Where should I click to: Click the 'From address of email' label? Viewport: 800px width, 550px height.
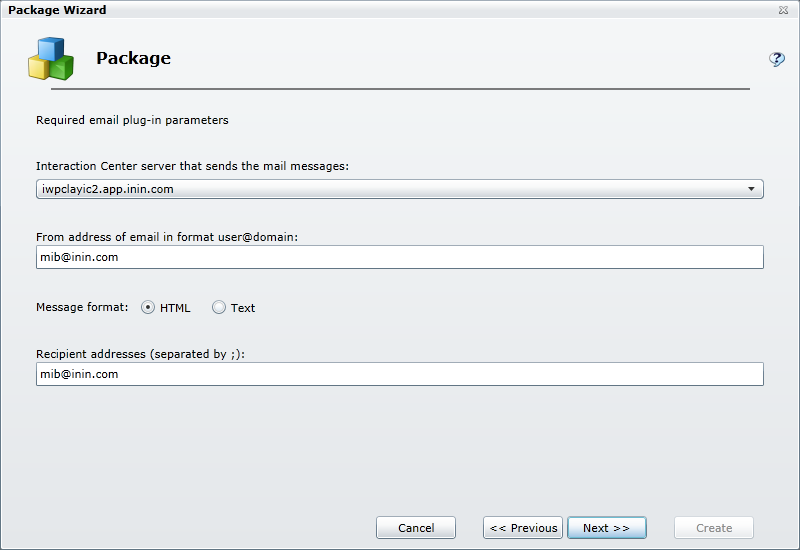click(167, 237)
